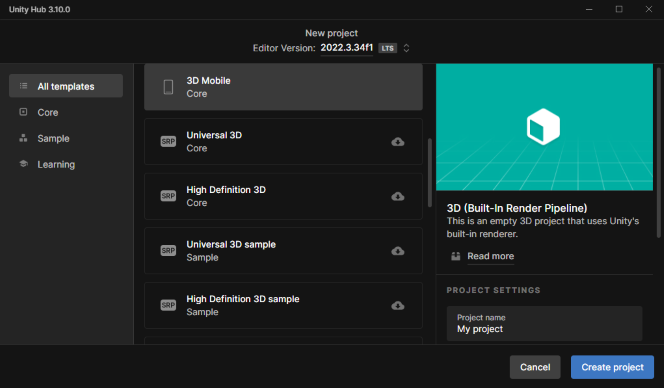Click Create project
Image resolution: width=664 pixels, height=388 pixels.
pyautogui.click(x=612, y=367)
